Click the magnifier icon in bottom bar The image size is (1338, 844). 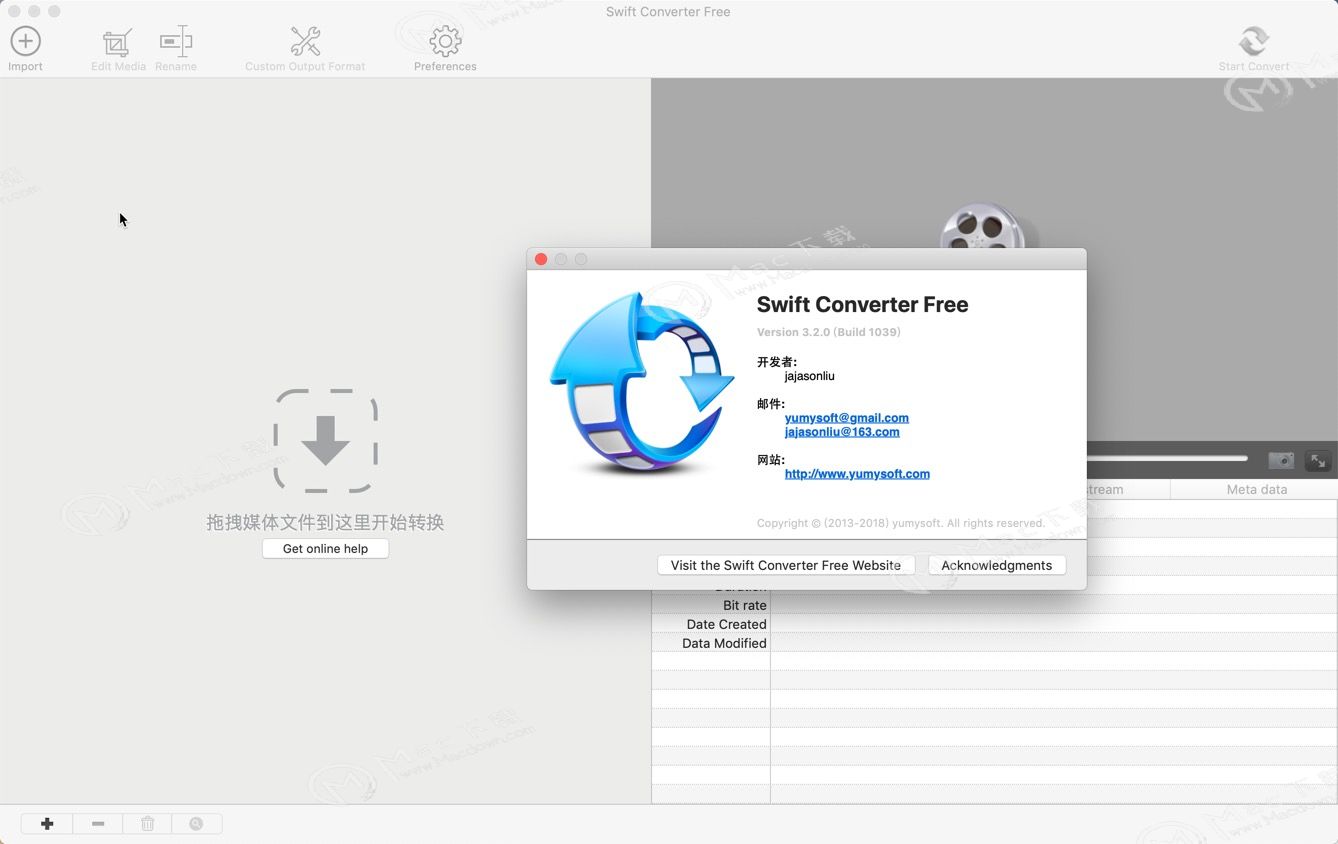pos(196,824)
